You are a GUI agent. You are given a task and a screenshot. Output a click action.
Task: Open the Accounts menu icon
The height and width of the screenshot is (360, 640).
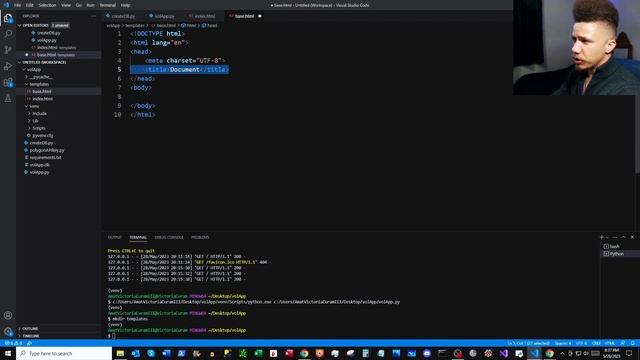8,315
